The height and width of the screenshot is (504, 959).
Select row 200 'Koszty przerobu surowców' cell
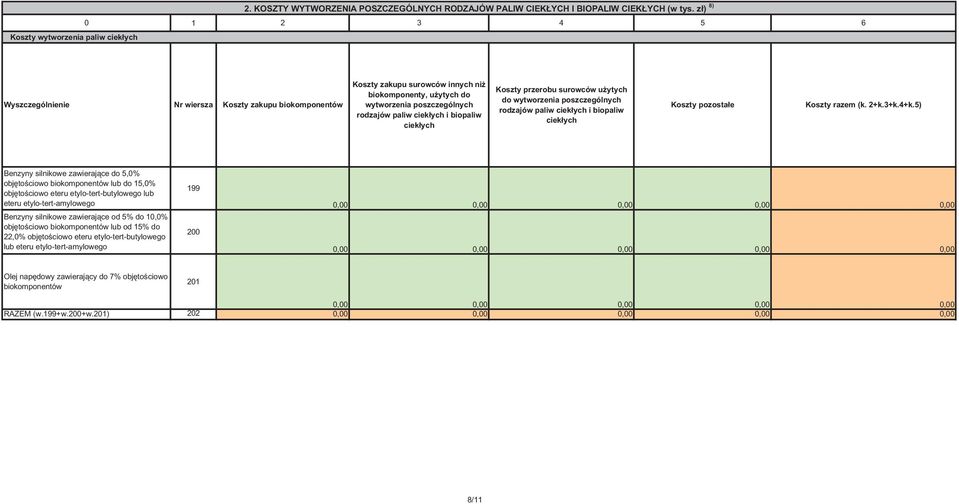561,232
